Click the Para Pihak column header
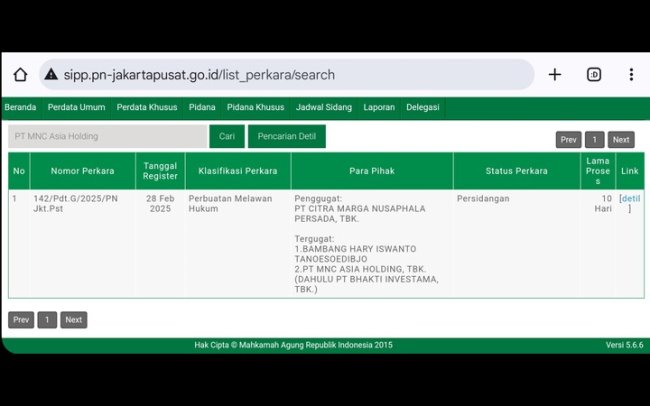 (x=372, y=171)
